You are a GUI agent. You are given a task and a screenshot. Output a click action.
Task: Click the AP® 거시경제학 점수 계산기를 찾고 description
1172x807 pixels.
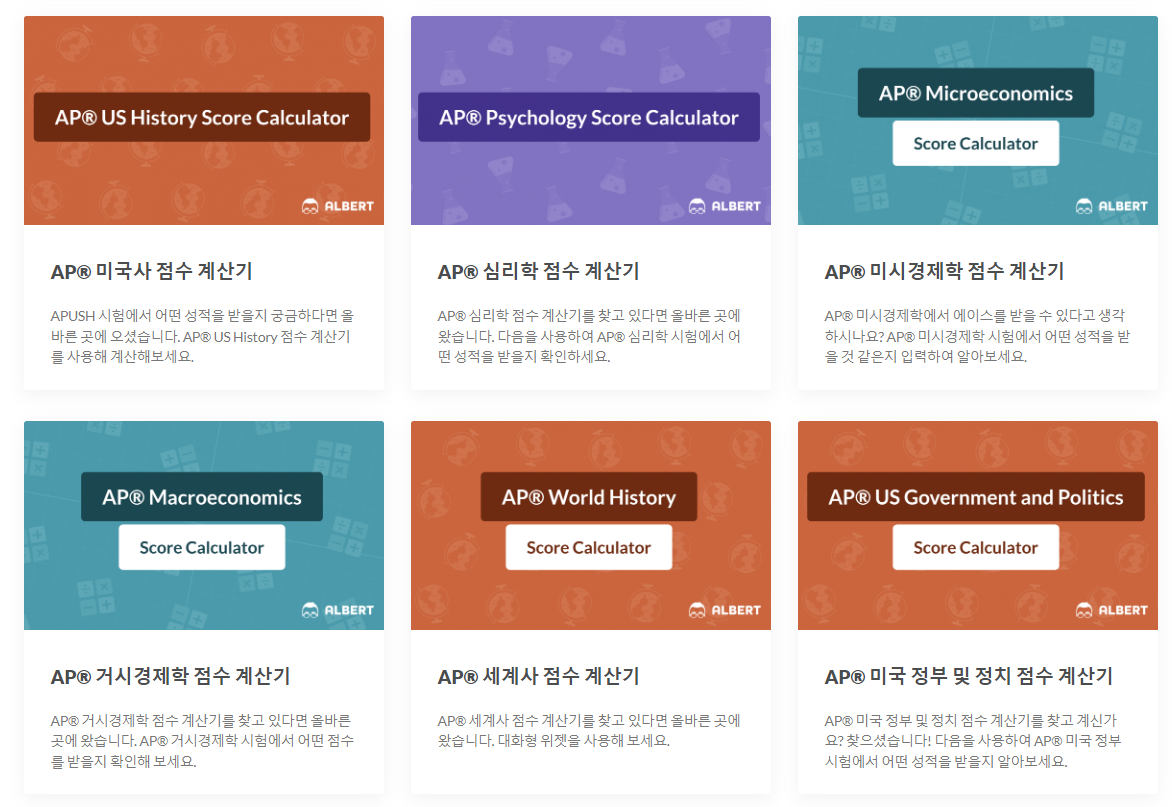coord(202,741)
